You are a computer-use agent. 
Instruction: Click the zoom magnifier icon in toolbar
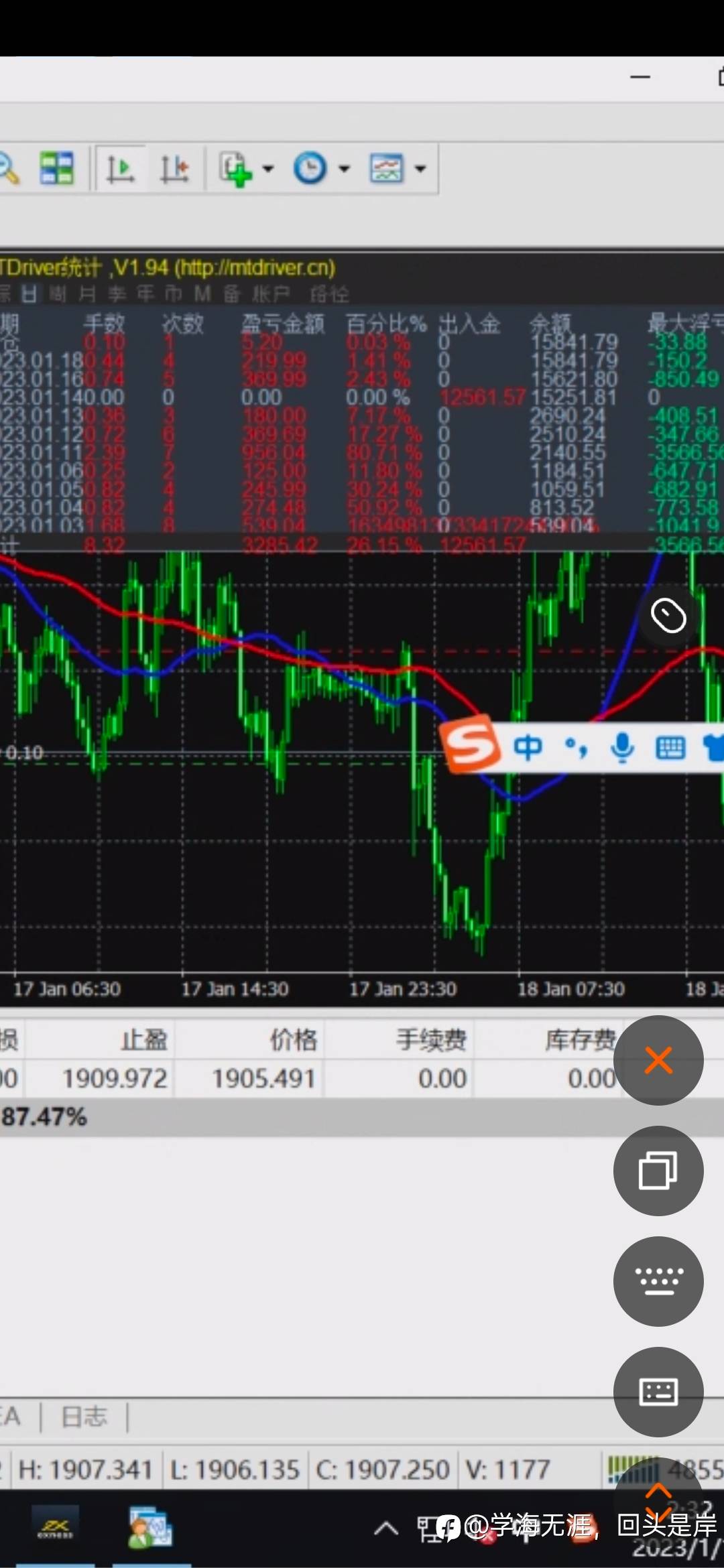coord(8,168)
